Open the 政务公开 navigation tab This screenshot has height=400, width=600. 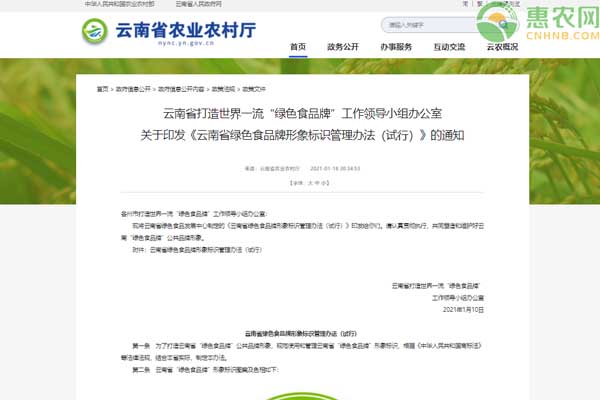(x=343, y=47)
